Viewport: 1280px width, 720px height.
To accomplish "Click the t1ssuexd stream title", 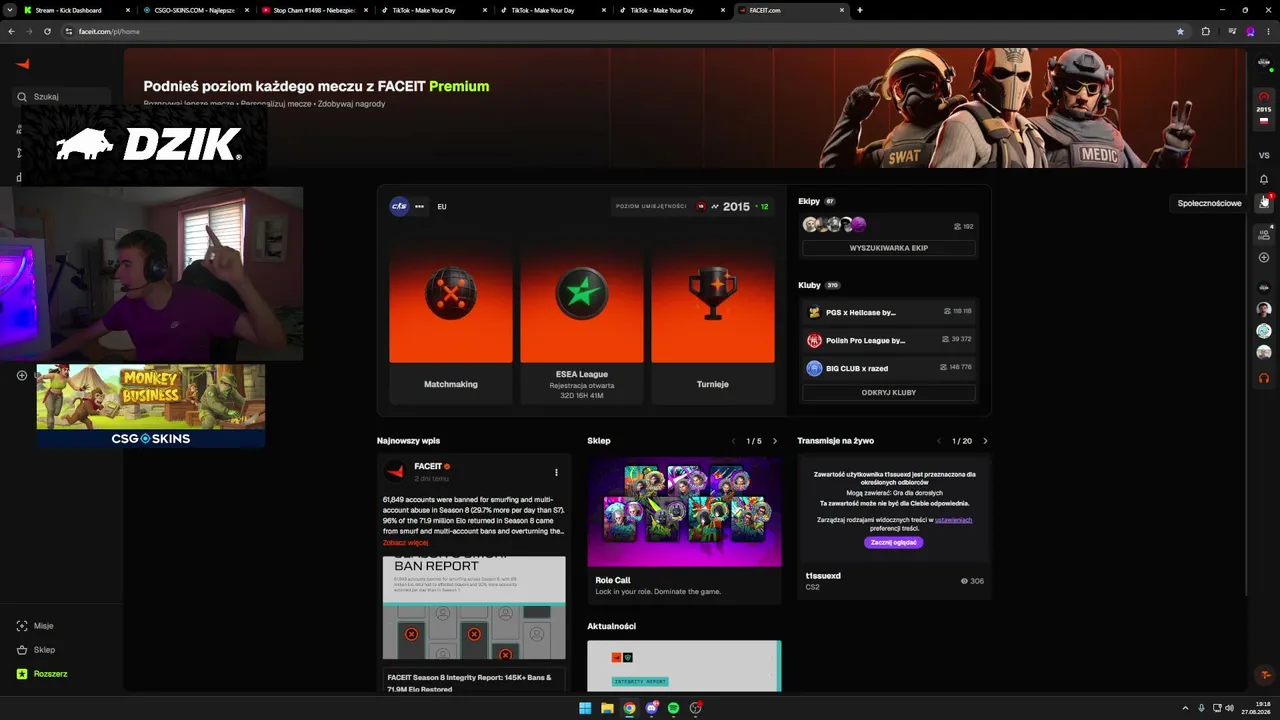I will [823, 576].
